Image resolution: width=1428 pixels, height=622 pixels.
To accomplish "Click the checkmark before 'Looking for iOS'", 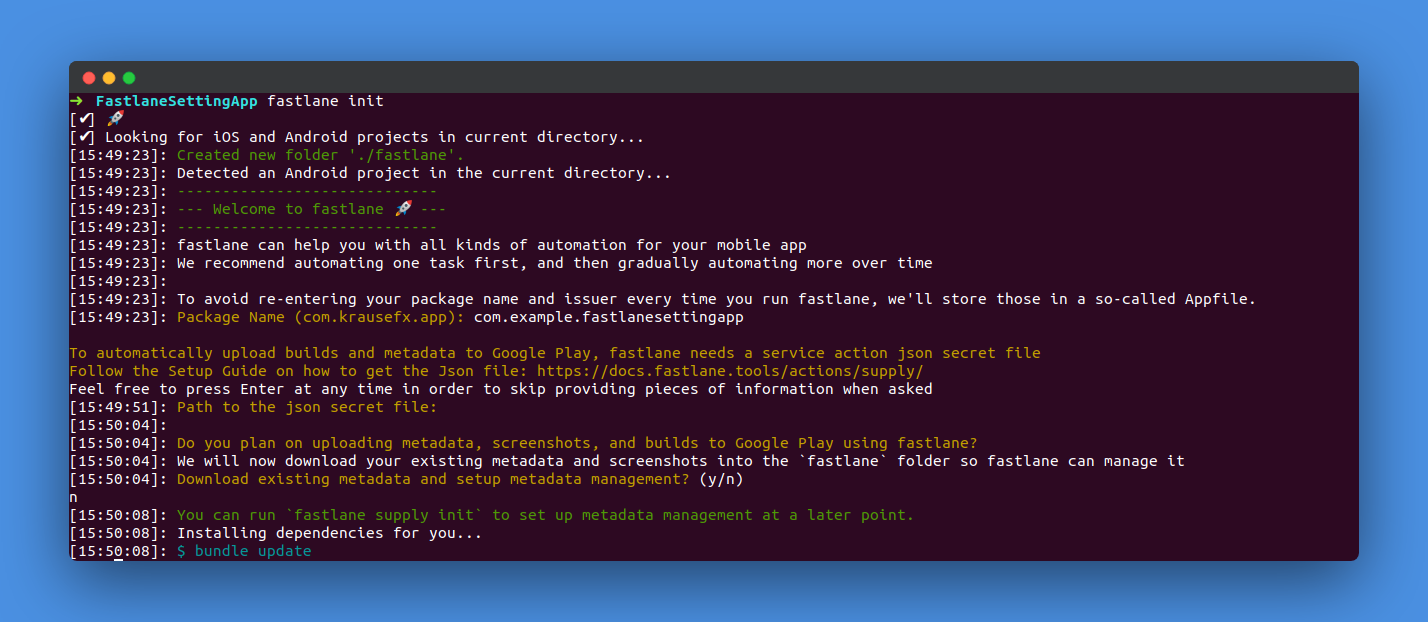I will [86, 137].
